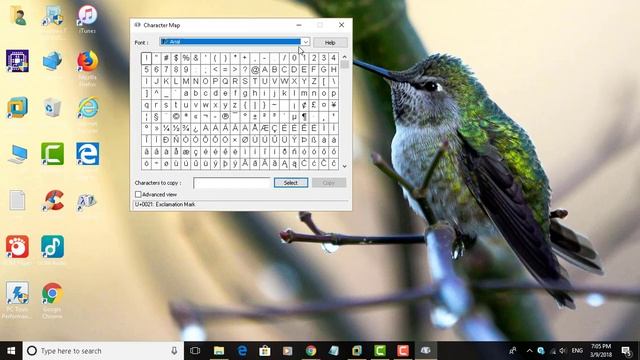Select the micro µ character
The width and height of the screenshot is (640, 360).
click(x=294, y=117)
